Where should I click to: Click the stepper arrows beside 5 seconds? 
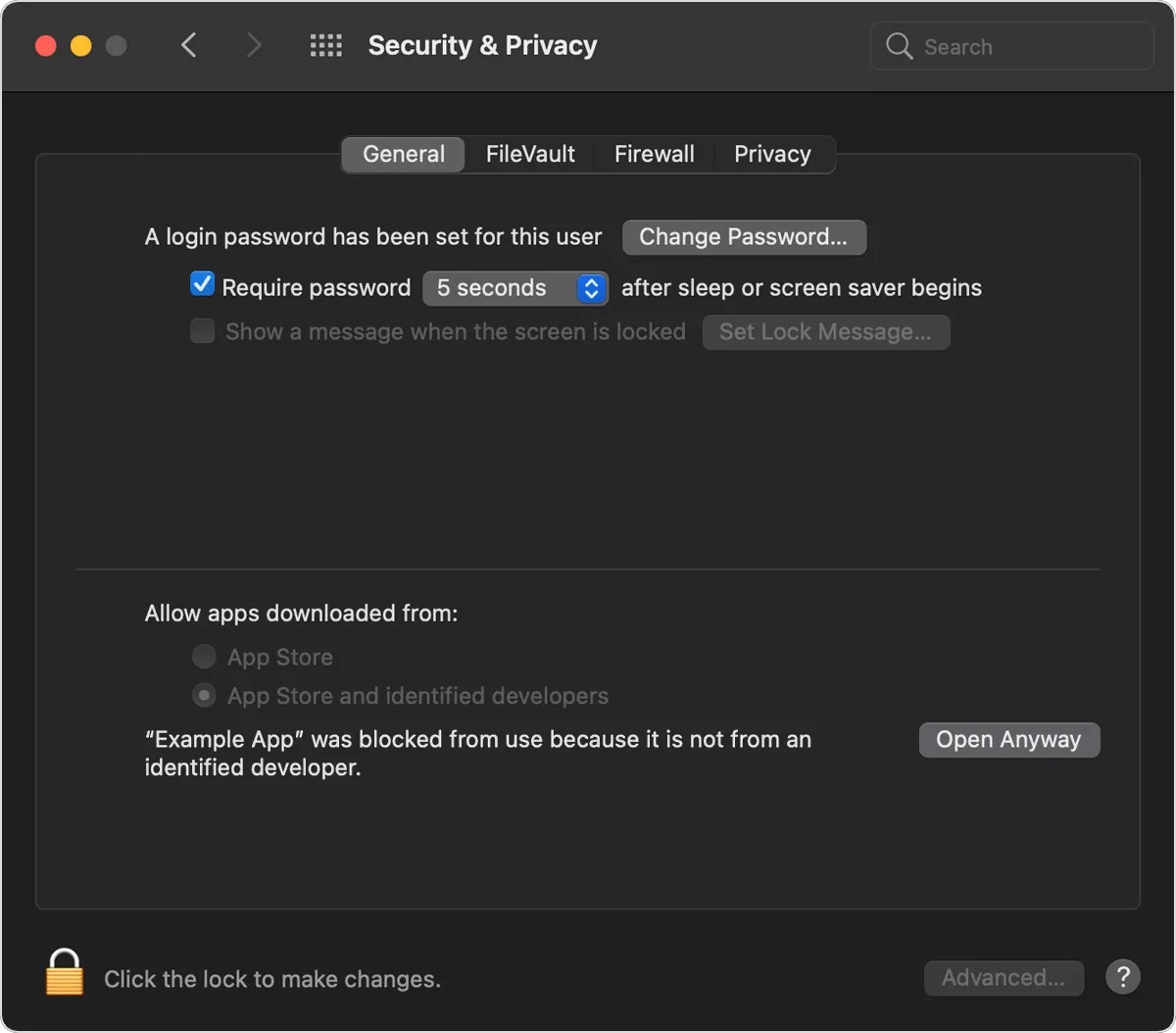pos(590,287)
